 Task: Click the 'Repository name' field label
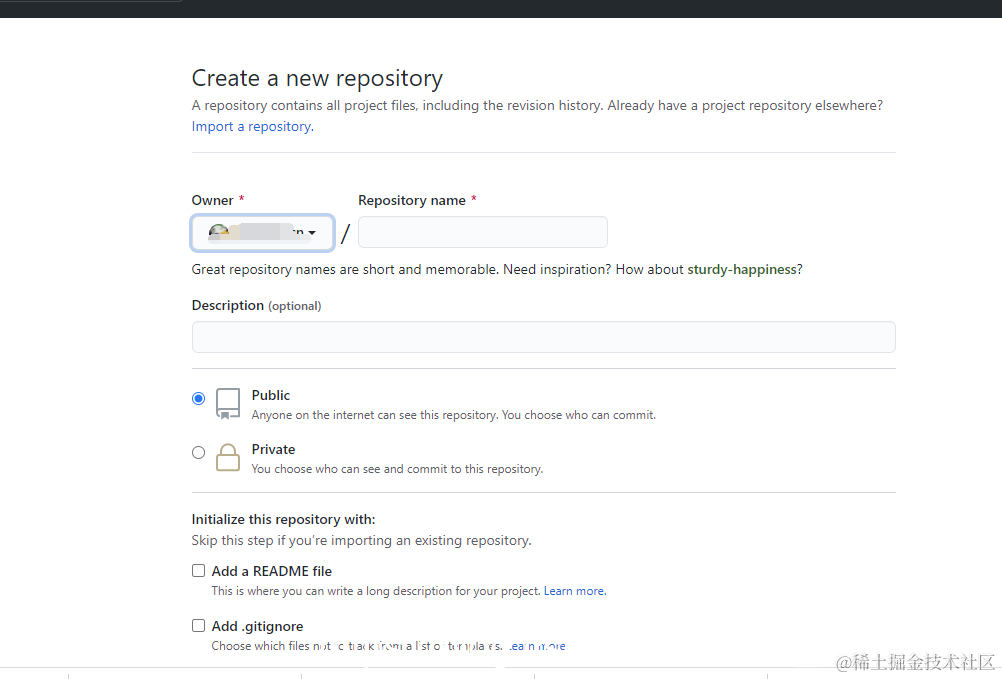(412, 201)
